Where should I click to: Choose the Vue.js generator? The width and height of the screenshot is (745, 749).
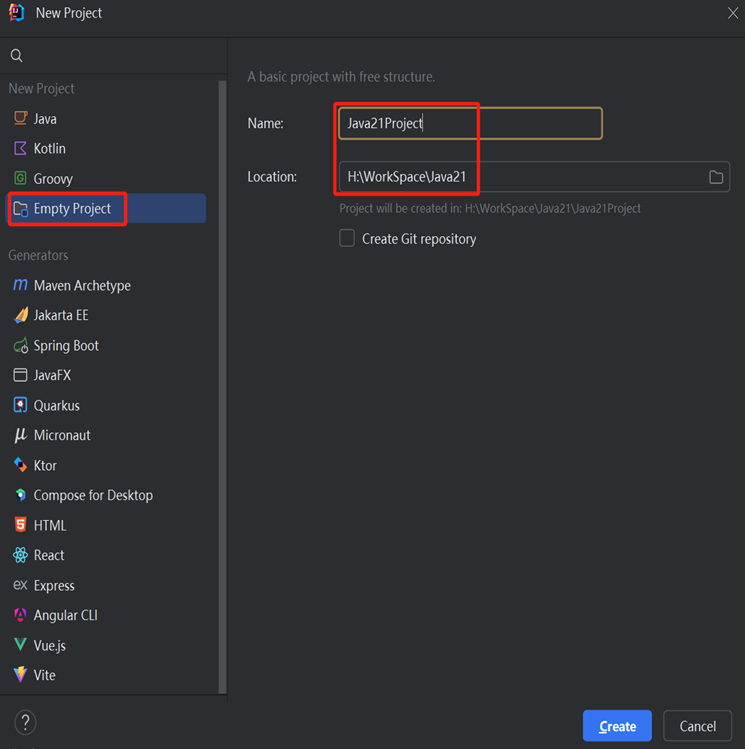coord(107,645)
